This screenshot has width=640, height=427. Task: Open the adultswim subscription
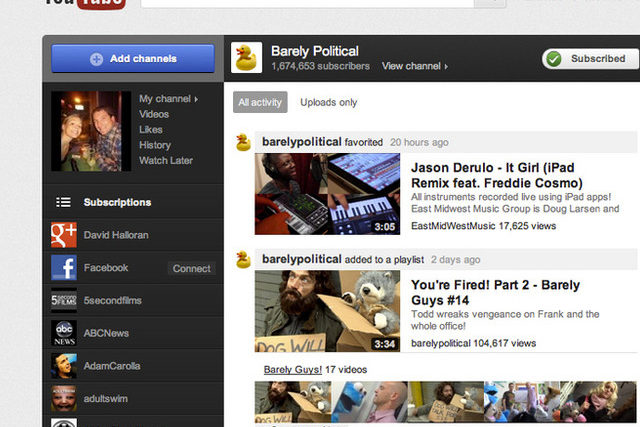(105, 398)
